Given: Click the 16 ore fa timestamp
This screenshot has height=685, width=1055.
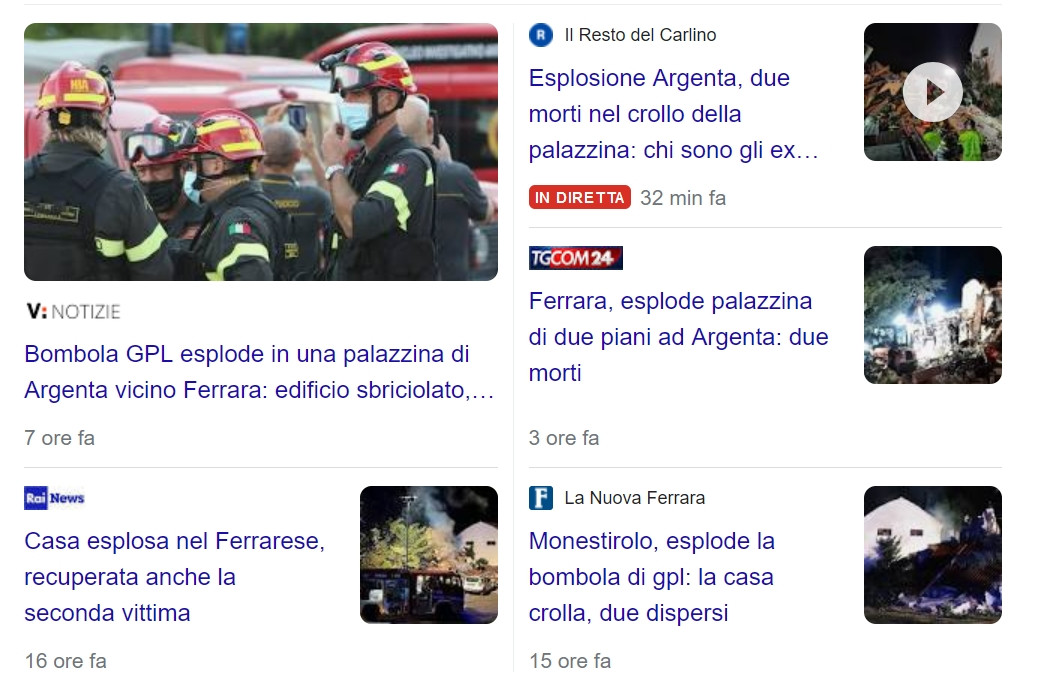Looking at the screenshot, I should pyautogui.click(x=66, y=661).
